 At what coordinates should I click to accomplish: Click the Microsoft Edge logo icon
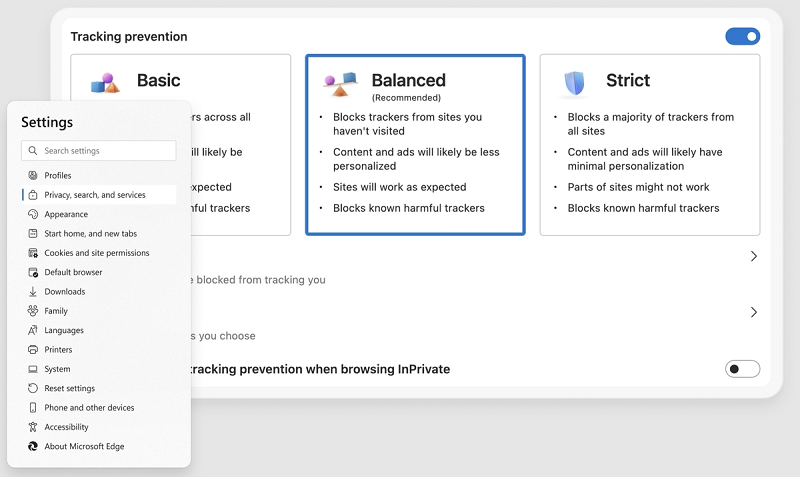[33, 447]
